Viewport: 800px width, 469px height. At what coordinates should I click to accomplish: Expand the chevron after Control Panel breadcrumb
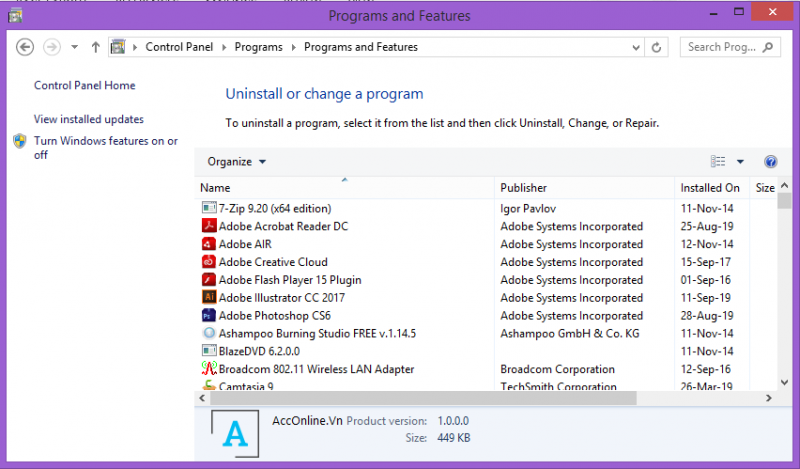(x=224, y=47)
